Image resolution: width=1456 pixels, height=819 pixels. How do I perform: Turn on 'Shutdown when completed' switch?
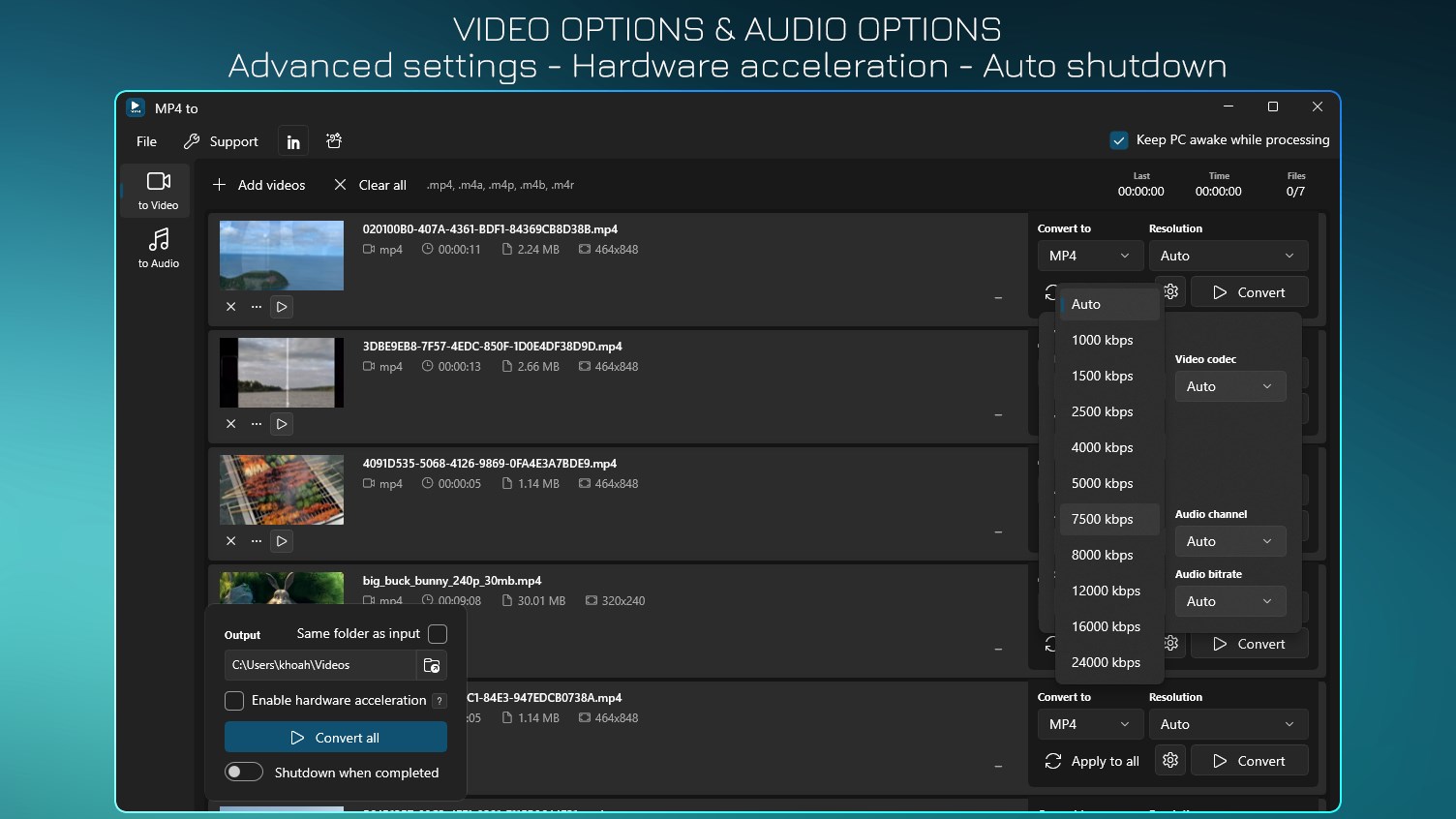click(x=244, y=772)
